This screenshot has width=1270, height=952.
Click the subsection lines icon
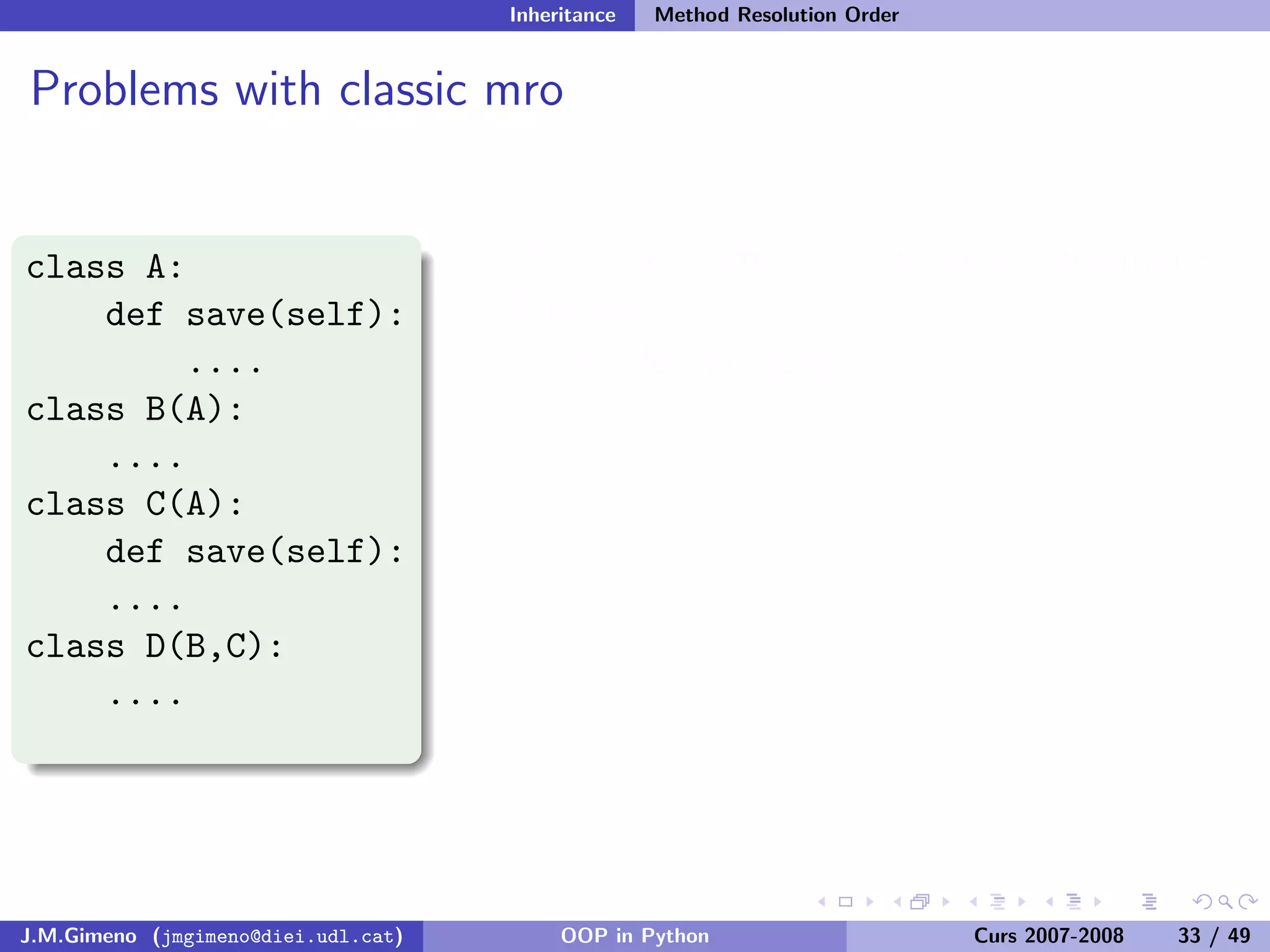pos(997,902)
